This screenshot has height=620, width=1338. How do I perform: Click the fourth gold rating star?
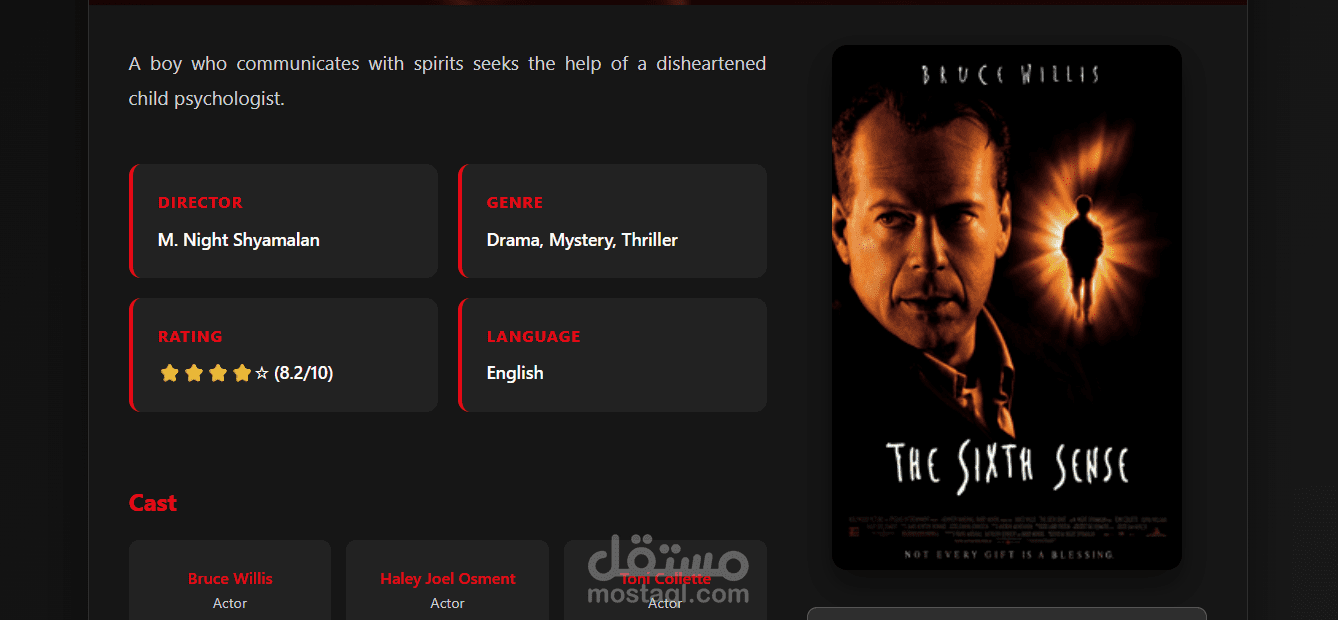[241, 373]
